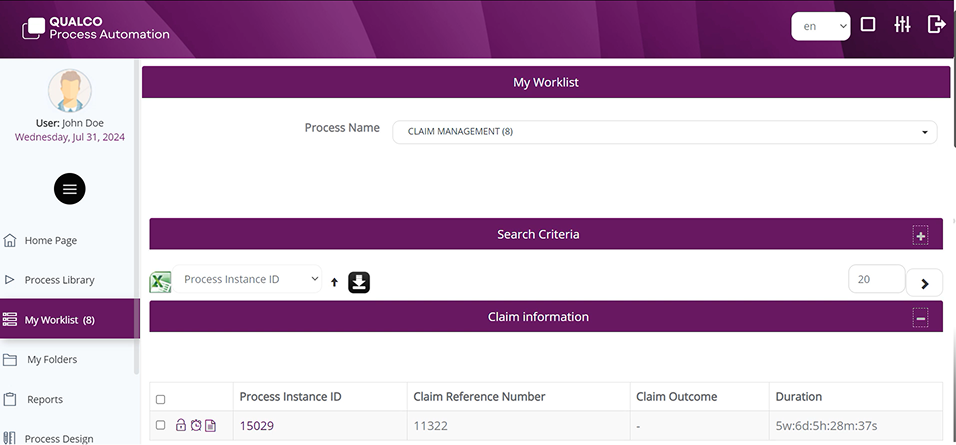Viewport: 956px width, 445px height.
Task: Open the Process Instance ID sort dropdown
Action: point(247,279)
